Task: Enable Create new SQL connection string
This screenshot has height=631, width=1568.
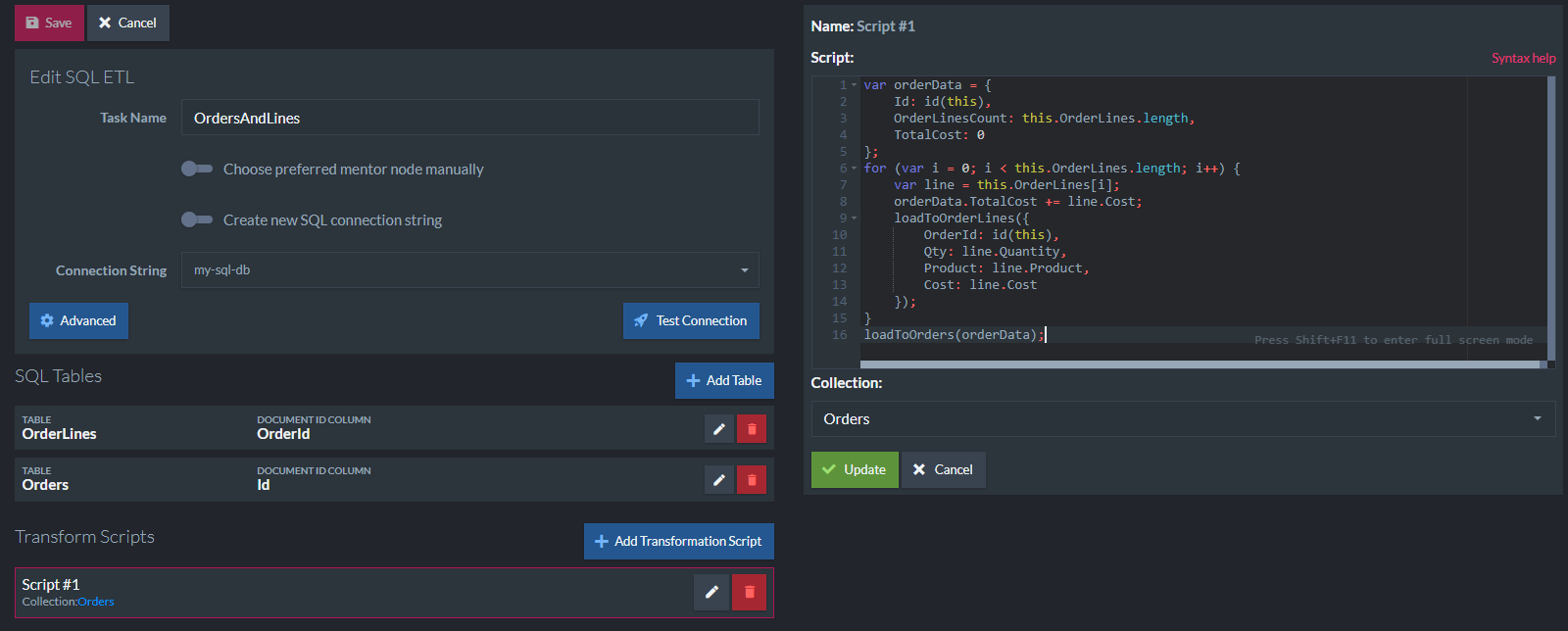Action: 197,219
